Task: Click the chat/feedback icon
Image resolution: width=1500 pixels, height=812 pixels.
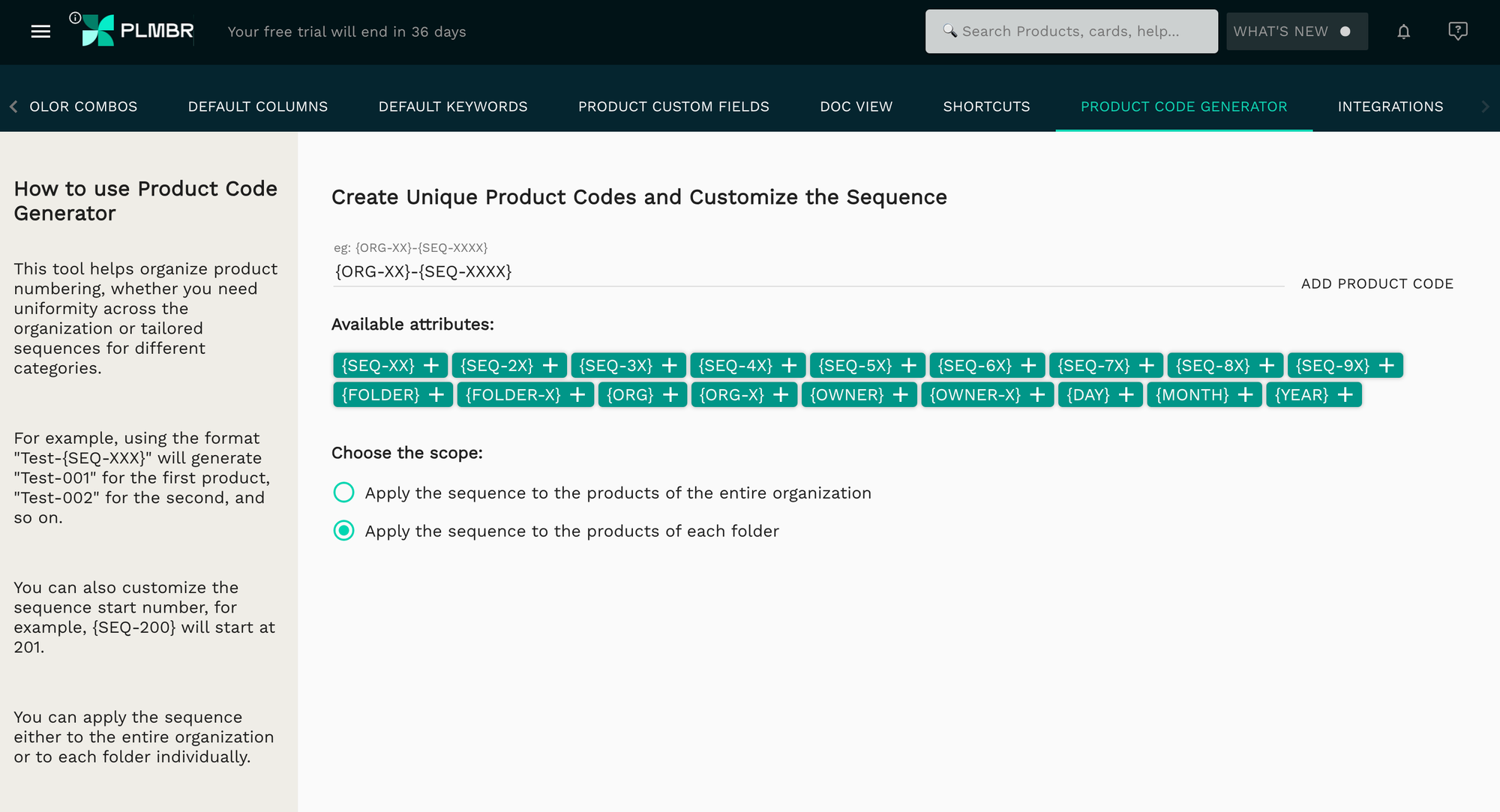Action: [x=1458, y=32]
